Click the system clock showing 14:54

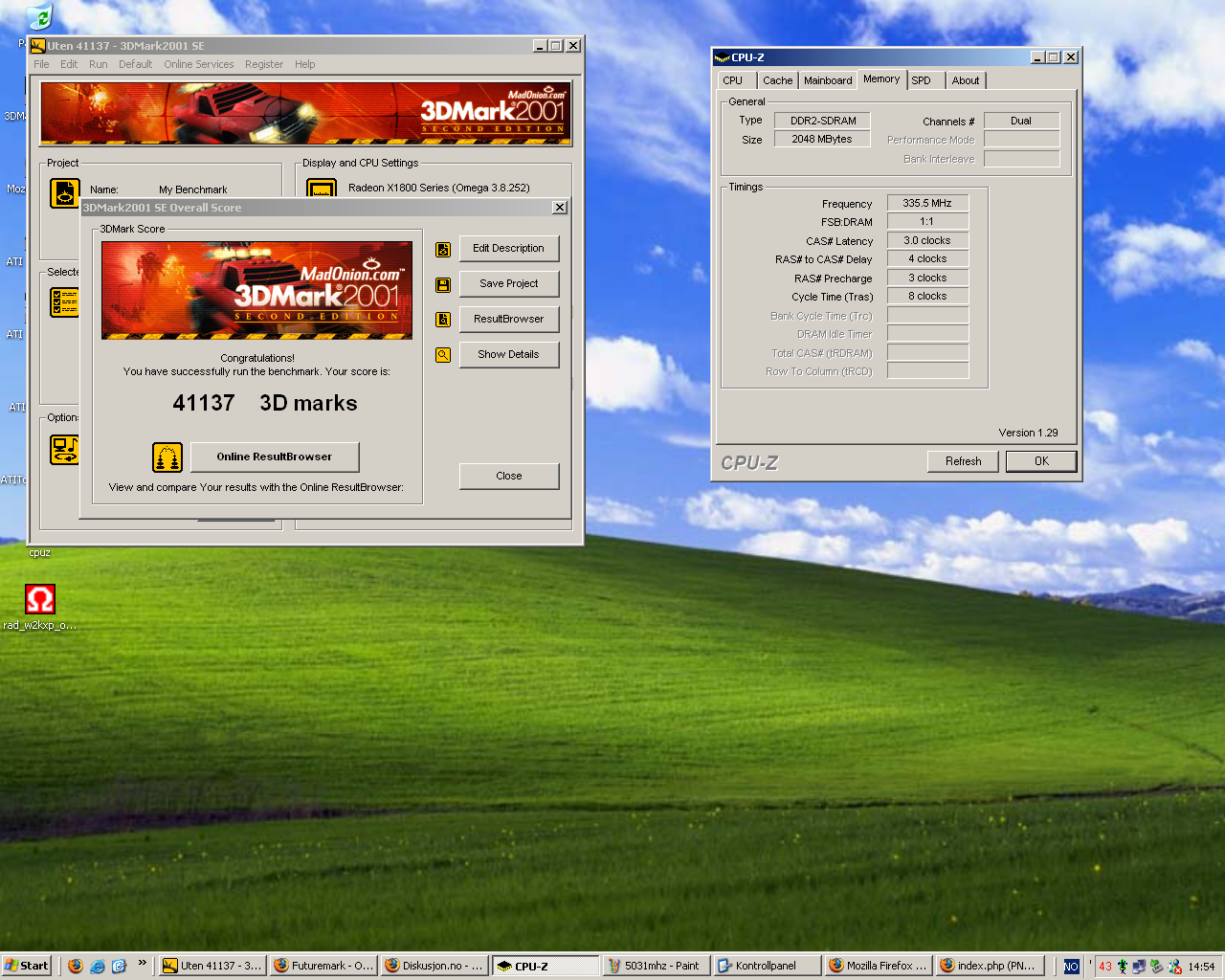pos(1201,967)
